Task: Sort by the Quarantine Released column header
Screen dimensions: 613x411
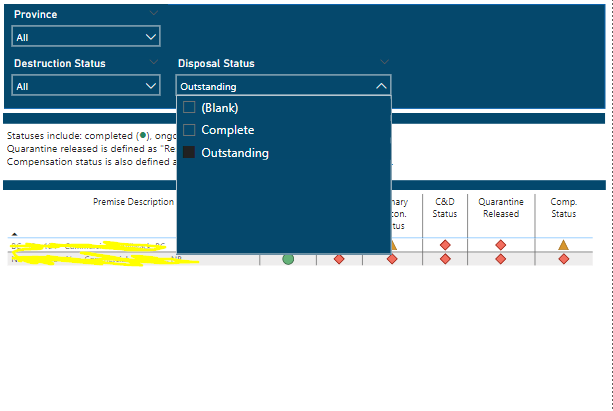Action: point(501,208)
